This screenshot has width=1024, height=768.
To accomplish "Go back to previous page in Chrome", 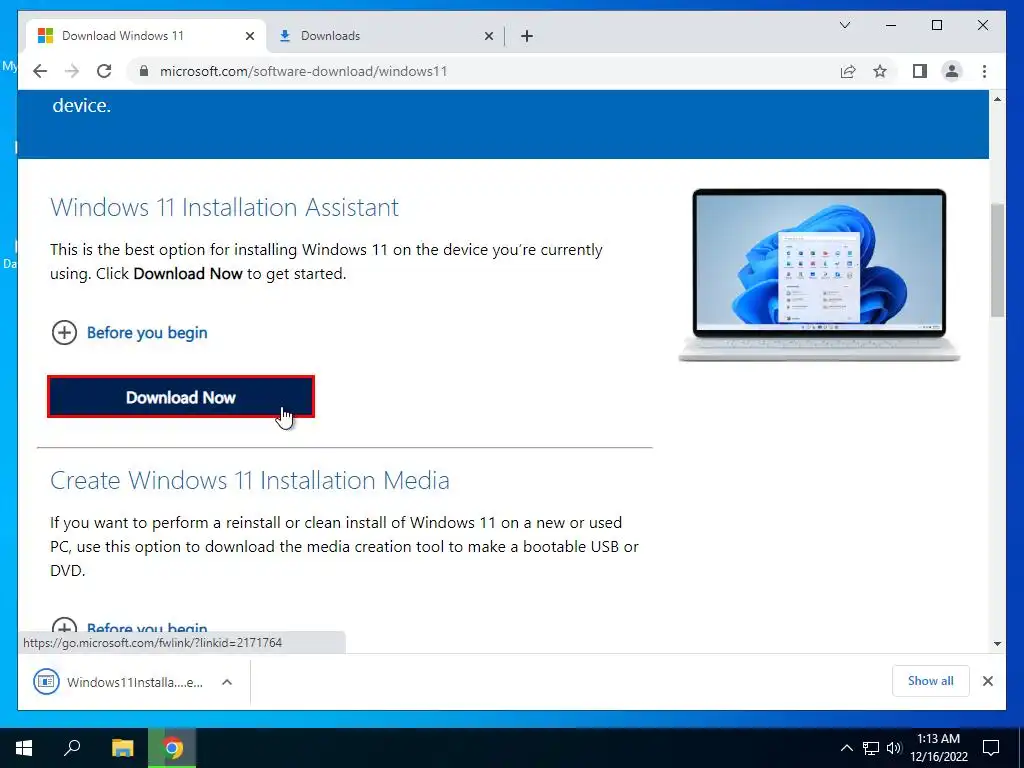I will pyautogui.click(x=40, y=71).
